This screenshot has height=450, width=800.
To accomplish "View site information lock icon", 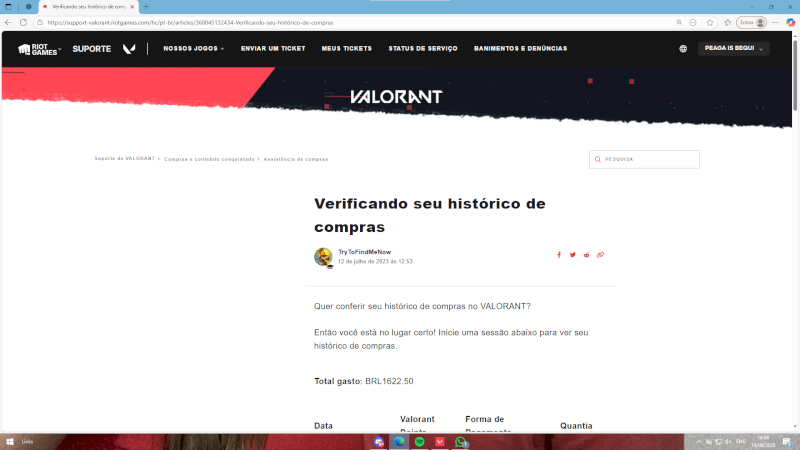I will tap(40, 22).
